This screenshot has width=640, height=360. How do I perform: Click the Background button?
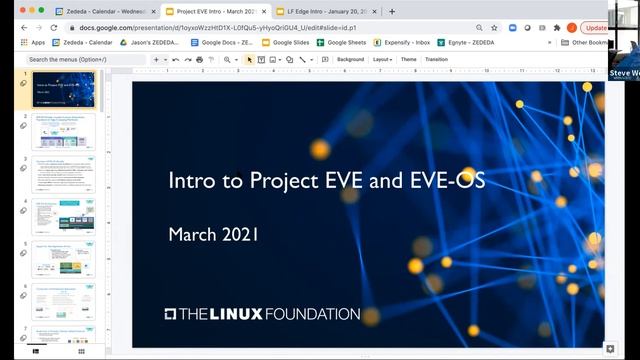pyautogui.click(x=350, y=60)
